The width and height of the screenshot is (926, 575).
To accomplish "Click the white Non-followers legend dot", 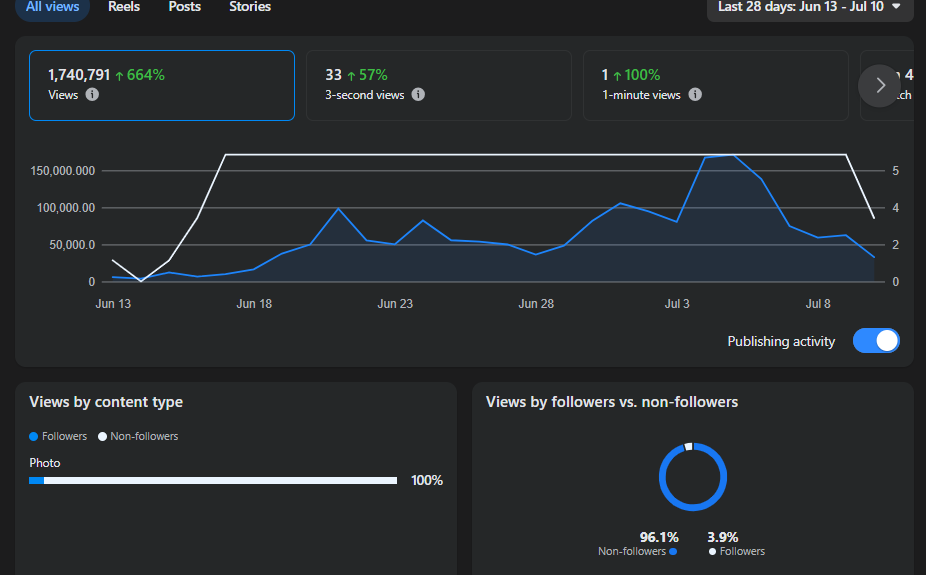I will (x=102, y=436).
